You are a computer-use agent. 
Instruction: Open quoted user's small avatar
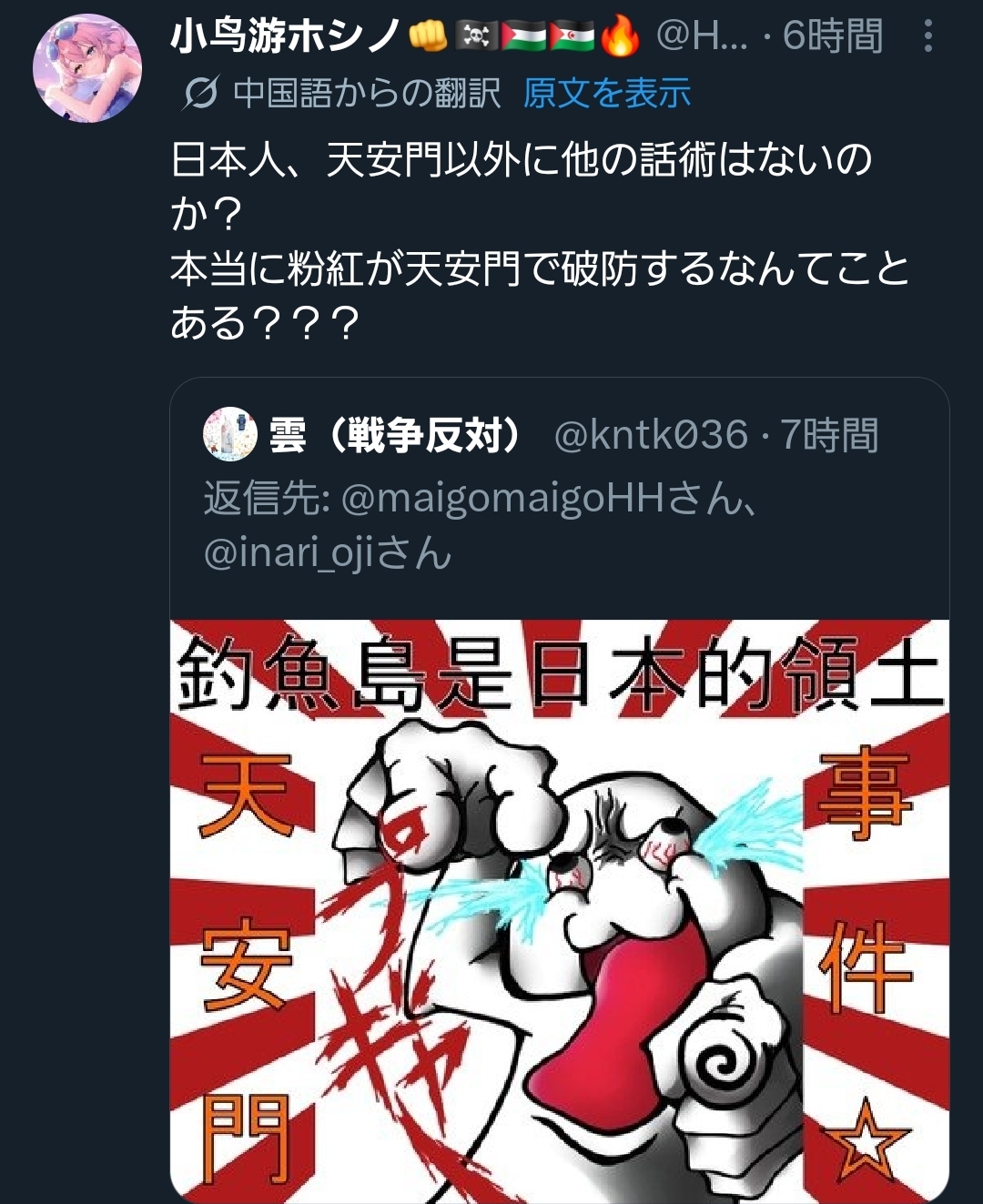(x=230, y=434)
